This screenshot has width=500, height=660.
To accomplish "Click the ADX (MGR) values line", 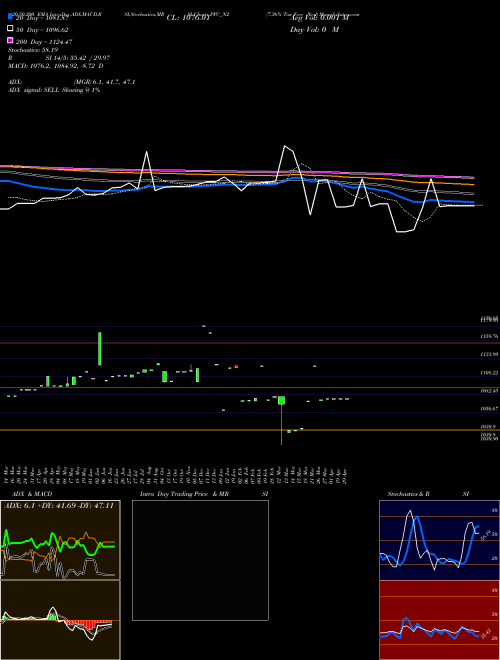I will [x=72, y=82].
